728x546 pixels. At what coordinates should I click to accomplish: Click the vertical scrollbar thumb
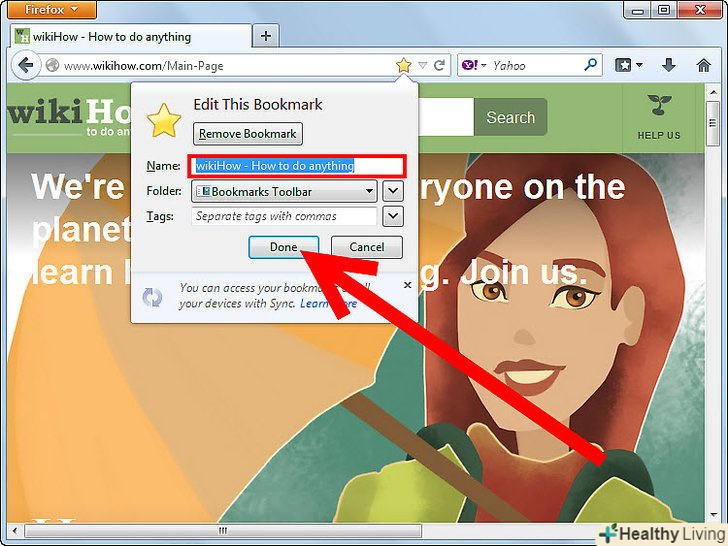coord(713,123)
